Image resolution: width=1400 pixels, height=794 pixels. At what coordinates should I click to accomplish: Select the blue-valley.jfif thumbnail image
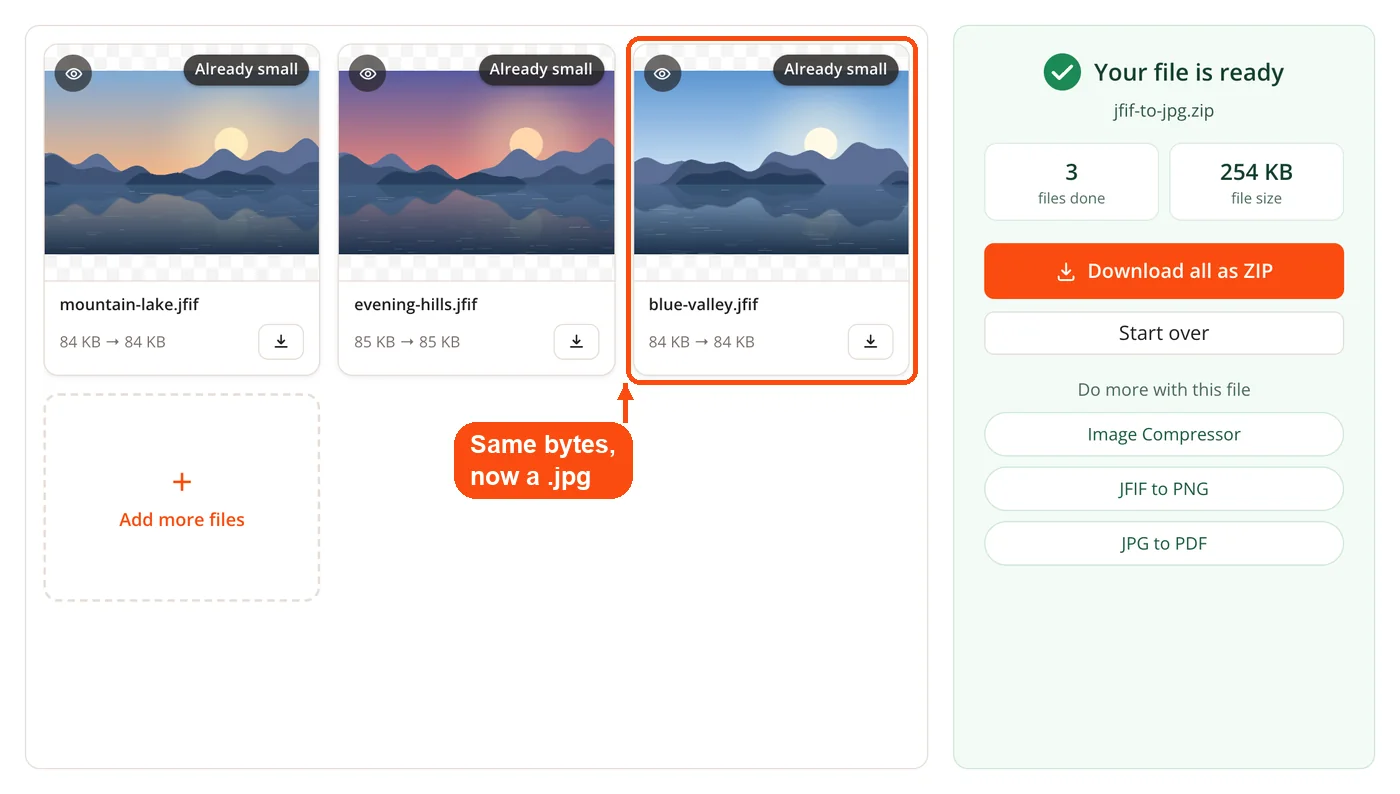pos(771,163)
